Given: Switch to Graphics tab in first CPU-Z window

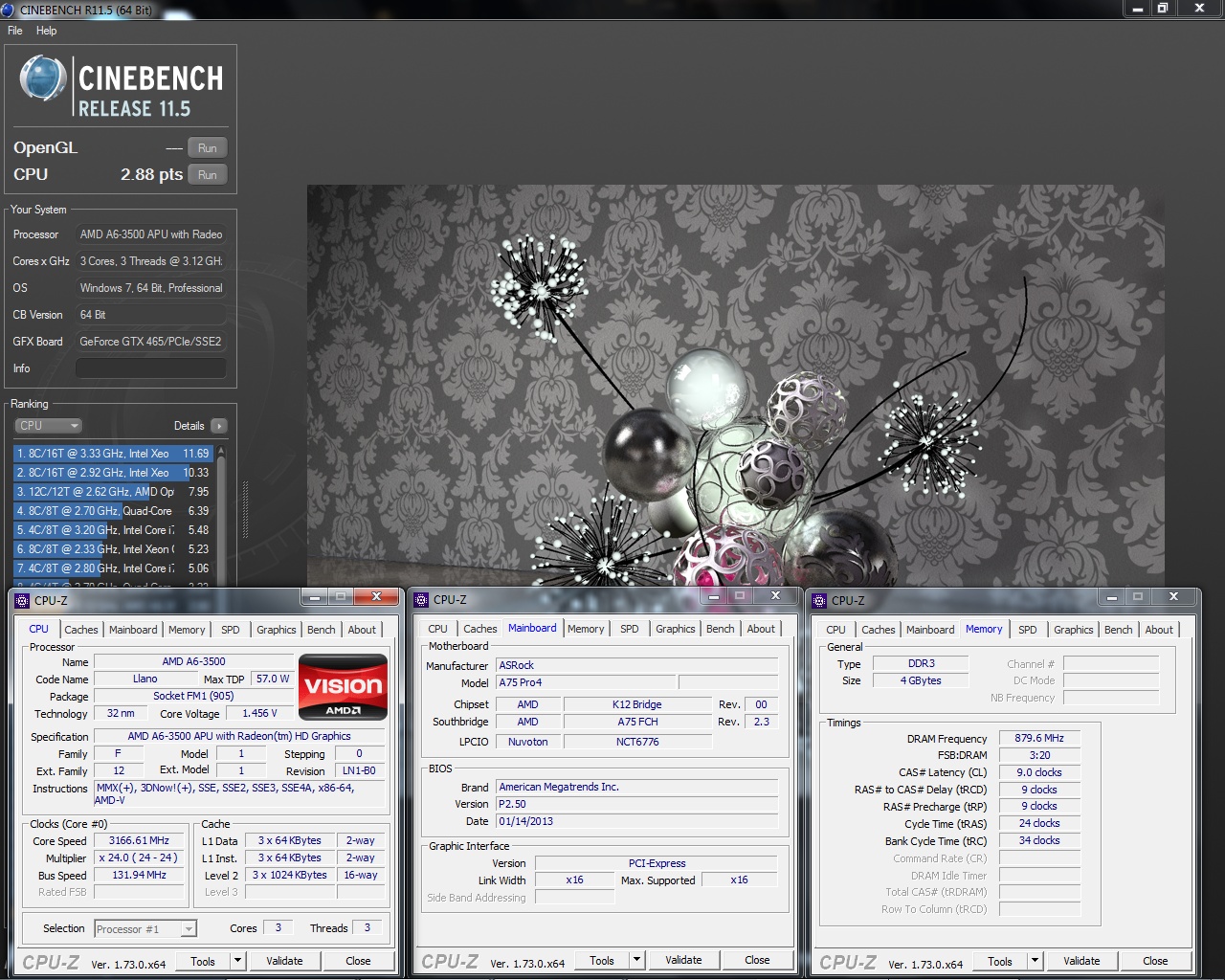Looking at the screenshot, I should (x=277, y=630).
